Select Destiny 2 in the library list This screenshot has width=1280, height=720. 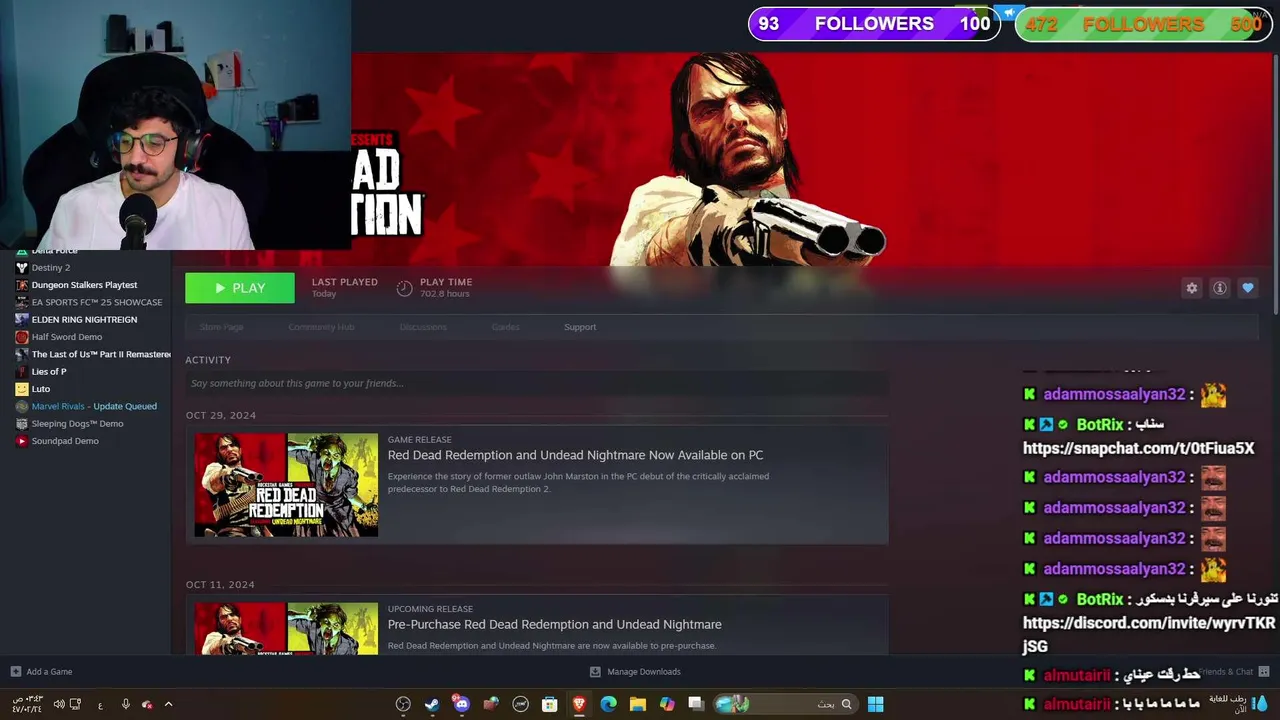pos(50,268)
